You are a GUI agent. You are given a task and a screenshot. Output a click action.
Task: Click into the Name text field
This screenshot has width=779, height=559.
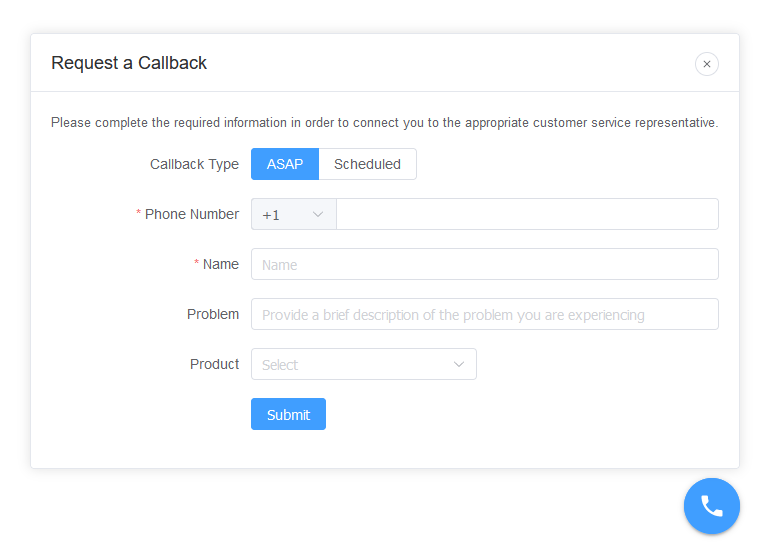tap(484, 264)
